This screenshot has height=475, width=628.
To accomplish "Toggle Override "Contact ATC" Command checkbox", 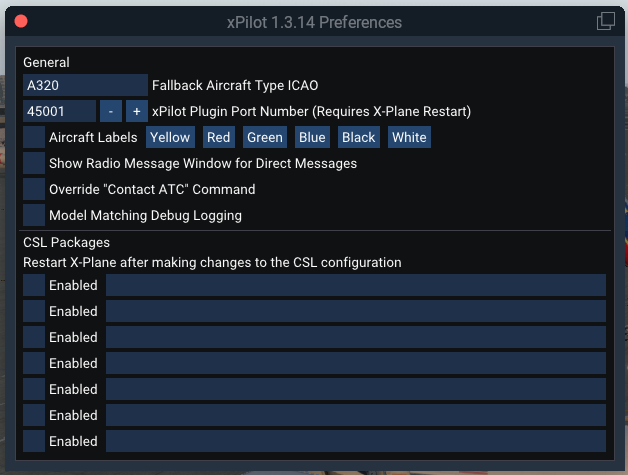I will tap(34, 189).
